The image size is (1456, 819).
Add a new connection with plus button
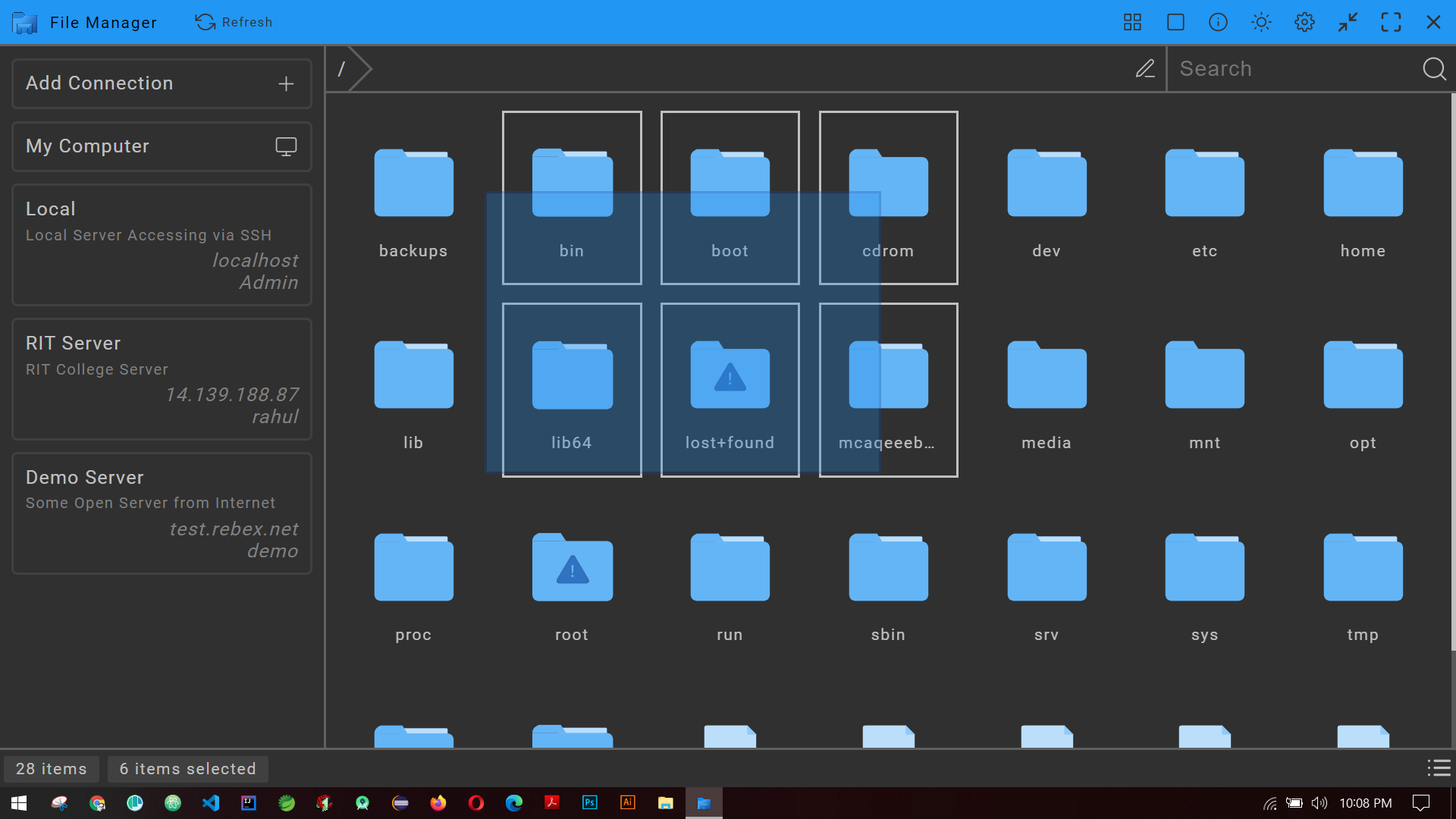pyautogui.click(x=286, y=83)
